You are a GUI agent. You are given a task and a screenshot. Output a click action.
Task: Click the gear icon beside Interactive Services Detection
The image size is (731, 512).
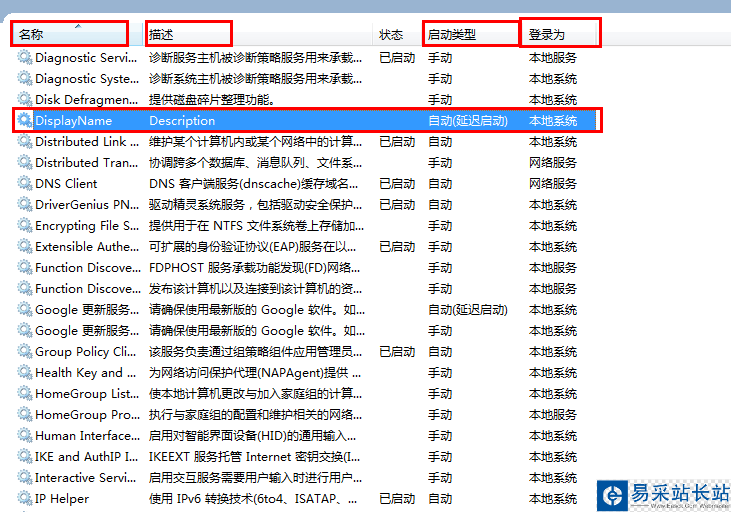[x=25, y=477]
